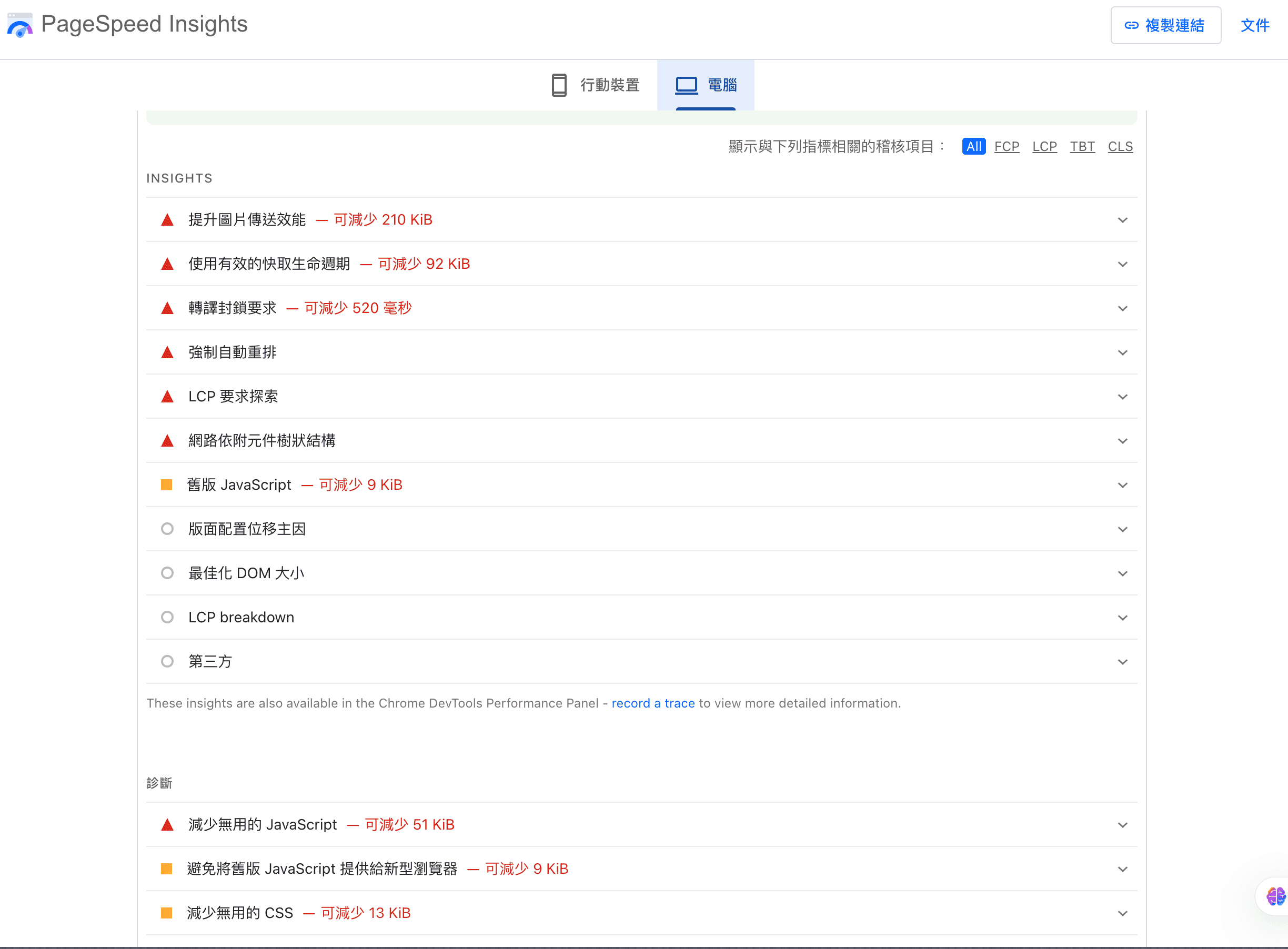The height and width of the screenshot is (949, 1288).
Task: Click the PageSpeed Insights logo icon
Action: tap(20, 25)
